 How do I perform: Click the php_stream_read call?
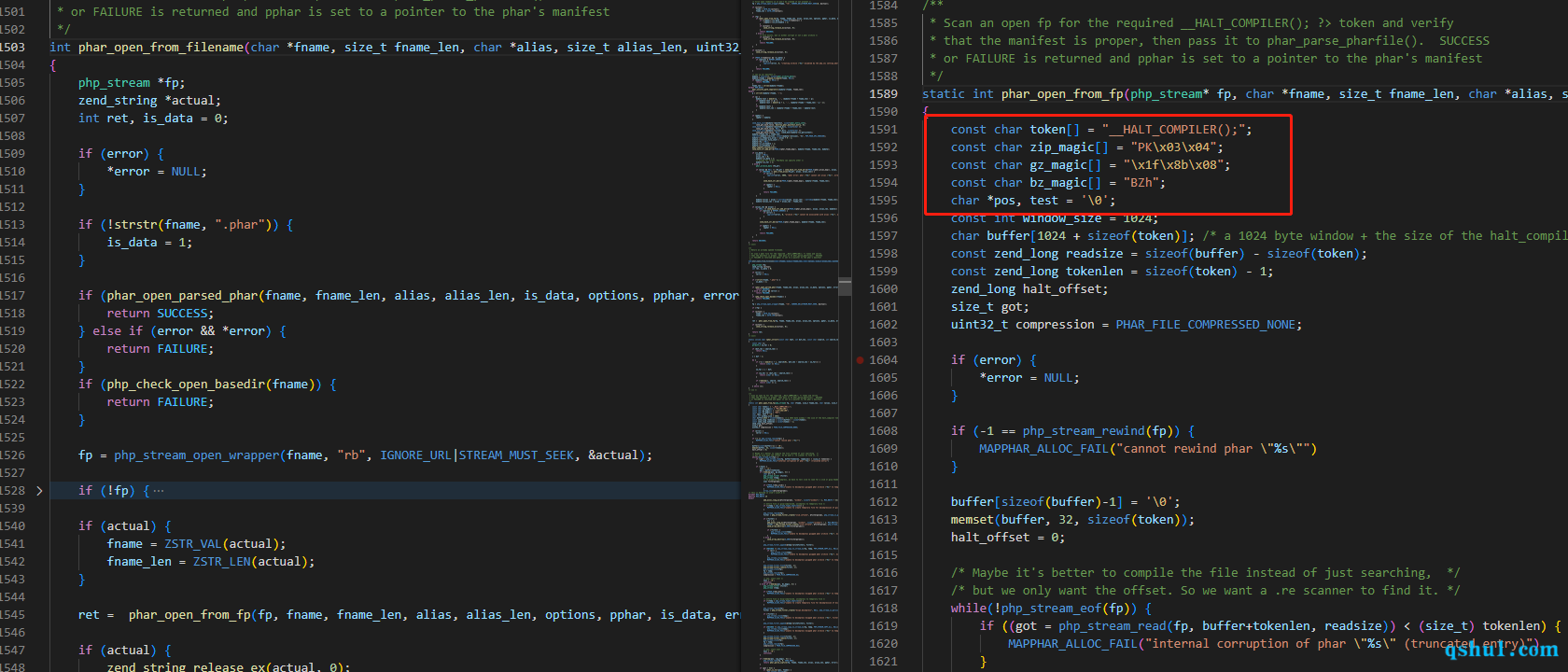click(x=1112, y=625)
